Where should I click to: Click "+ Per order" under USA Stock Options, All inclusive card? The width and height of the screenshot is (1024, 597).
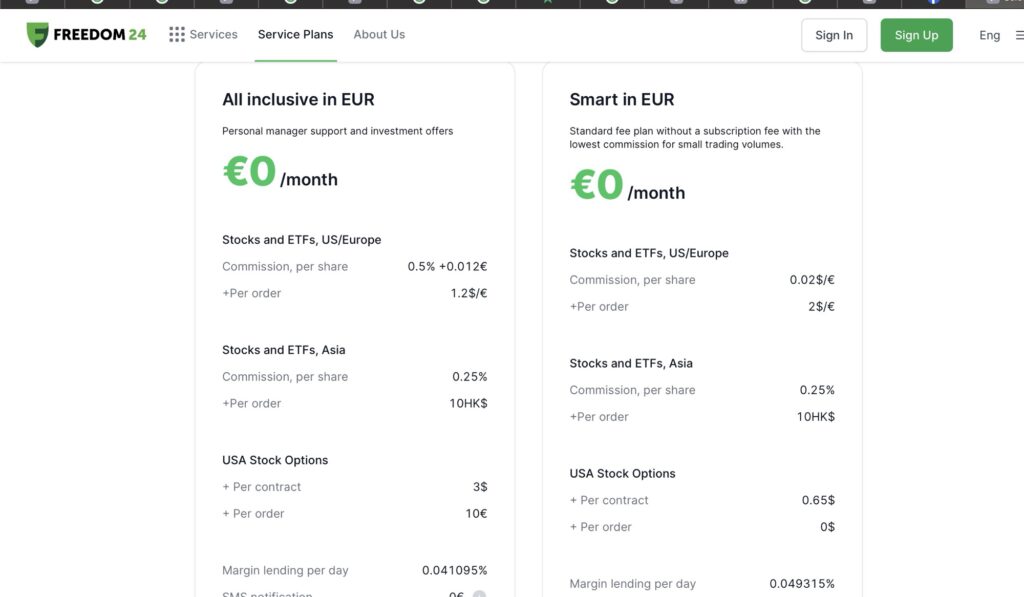(x=253, y=514)
